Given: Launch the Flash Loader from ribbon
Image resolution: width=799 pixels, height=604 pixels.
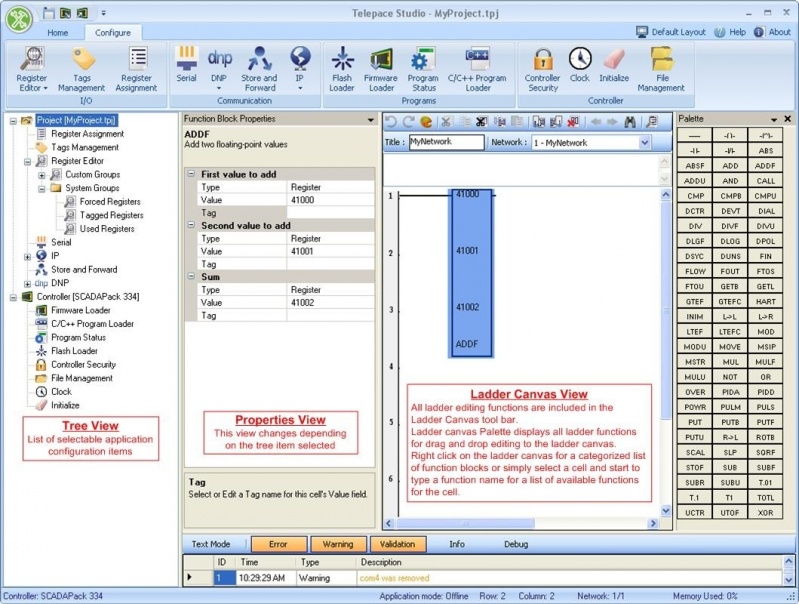Looking at the screenshot, I should 342,69.
